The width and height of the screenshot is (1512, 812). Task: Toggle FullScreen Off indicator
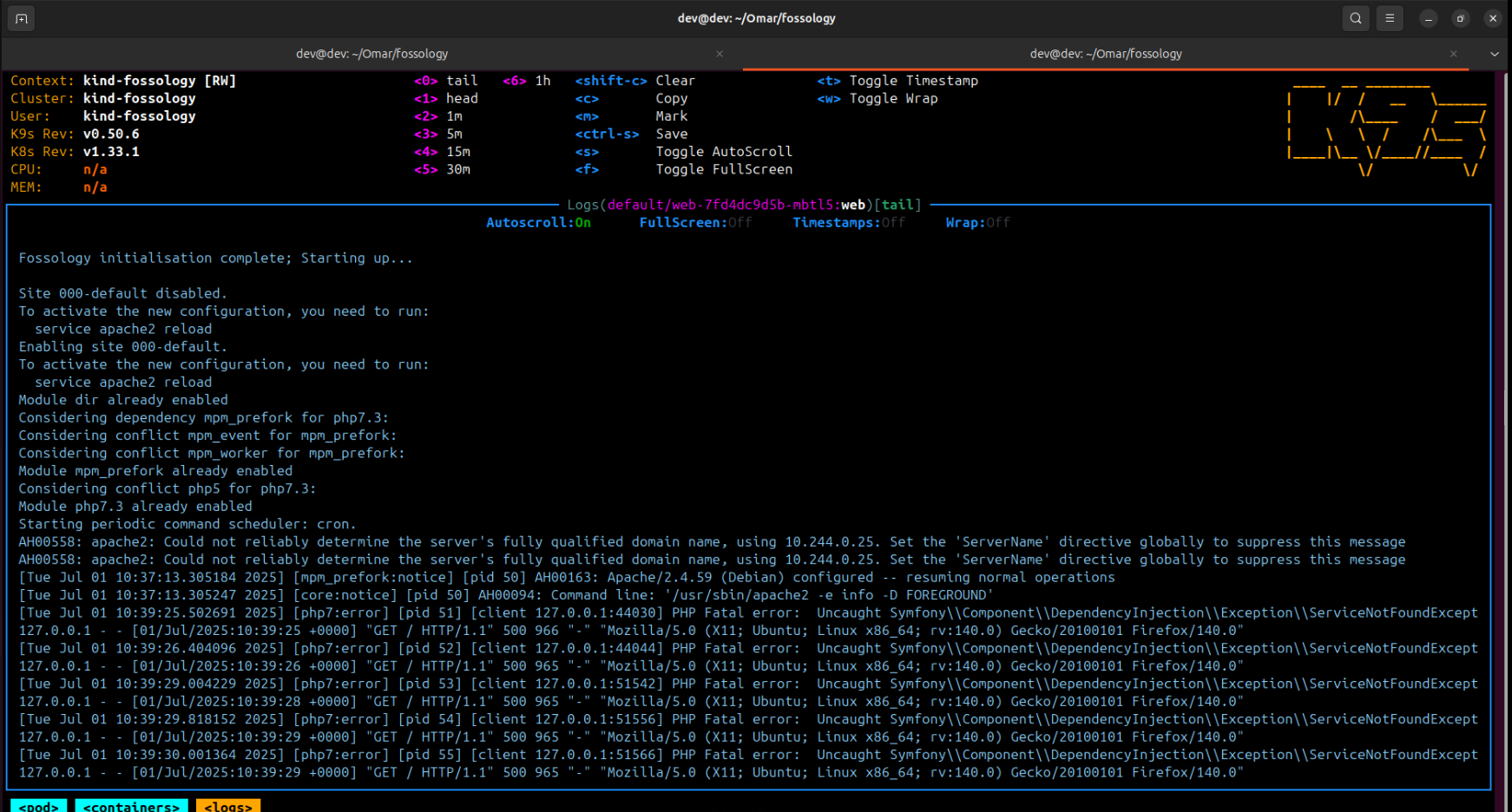(695, 223)
